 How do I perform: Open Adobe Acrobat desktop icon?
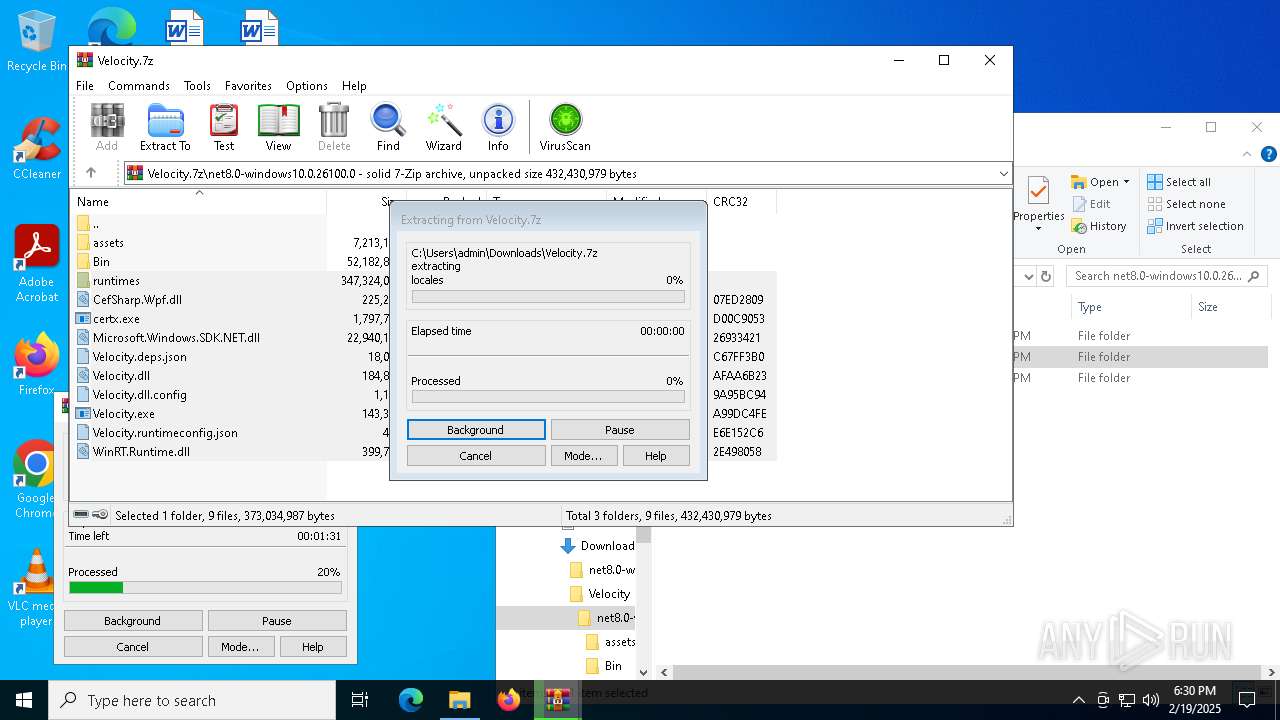[x=36, y=264]
